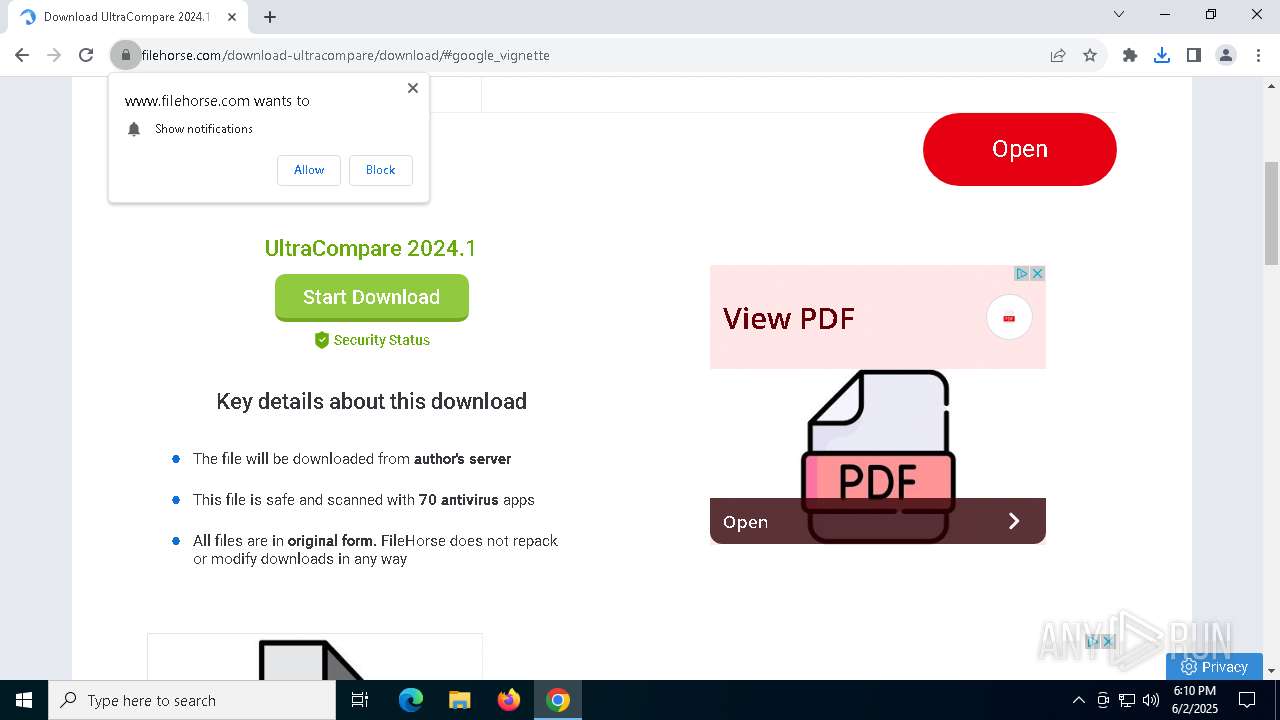This screenshot has width=1280, height=720.
Task: Select the Download UltraCompare 2024.1 tab
Action: click(x=127, y=17)
